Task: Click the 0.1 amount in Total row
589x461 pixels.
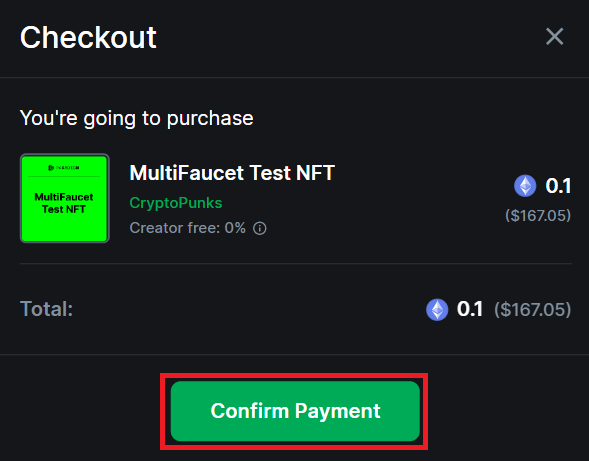Action: 470,309
